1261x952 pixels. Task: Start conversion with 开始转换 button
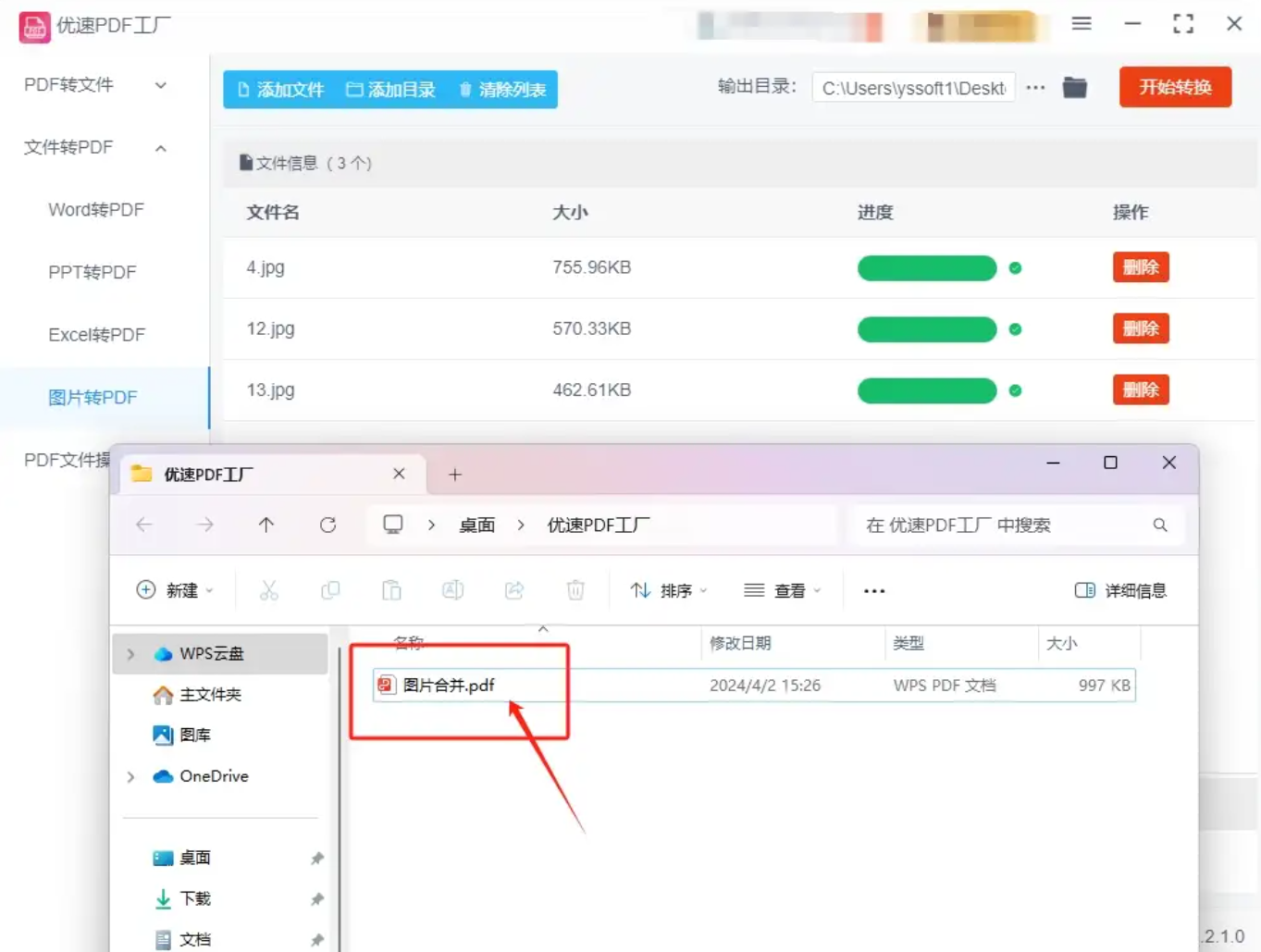click(x=1175, y=87)
